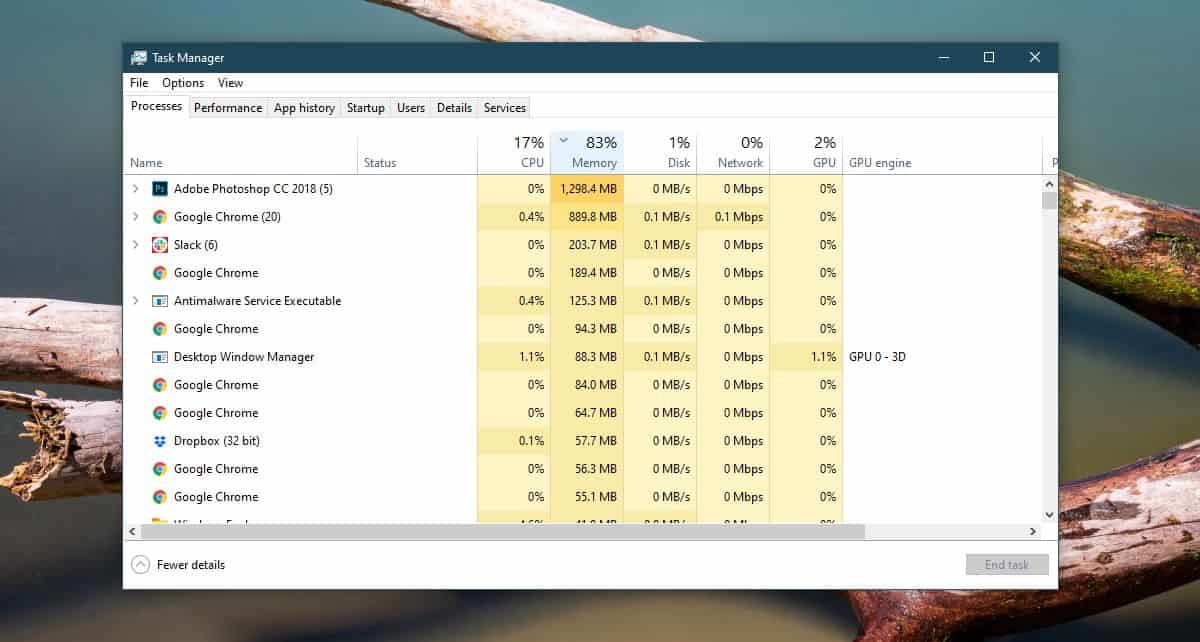Expand the Adobe Photoshop CC 2018 process group
Screen dimensions: 1200x642
click(x=136, y=188)
